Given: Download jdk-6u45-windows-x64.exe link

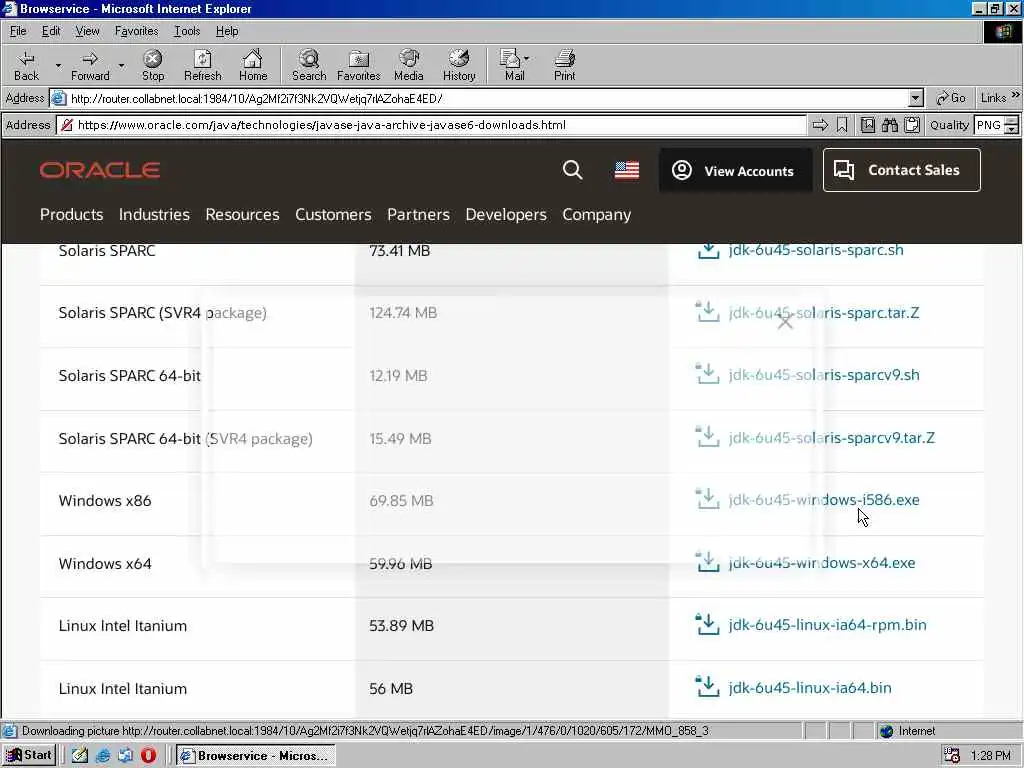Looking at the screenshot, I should click(x=822, y=562).
